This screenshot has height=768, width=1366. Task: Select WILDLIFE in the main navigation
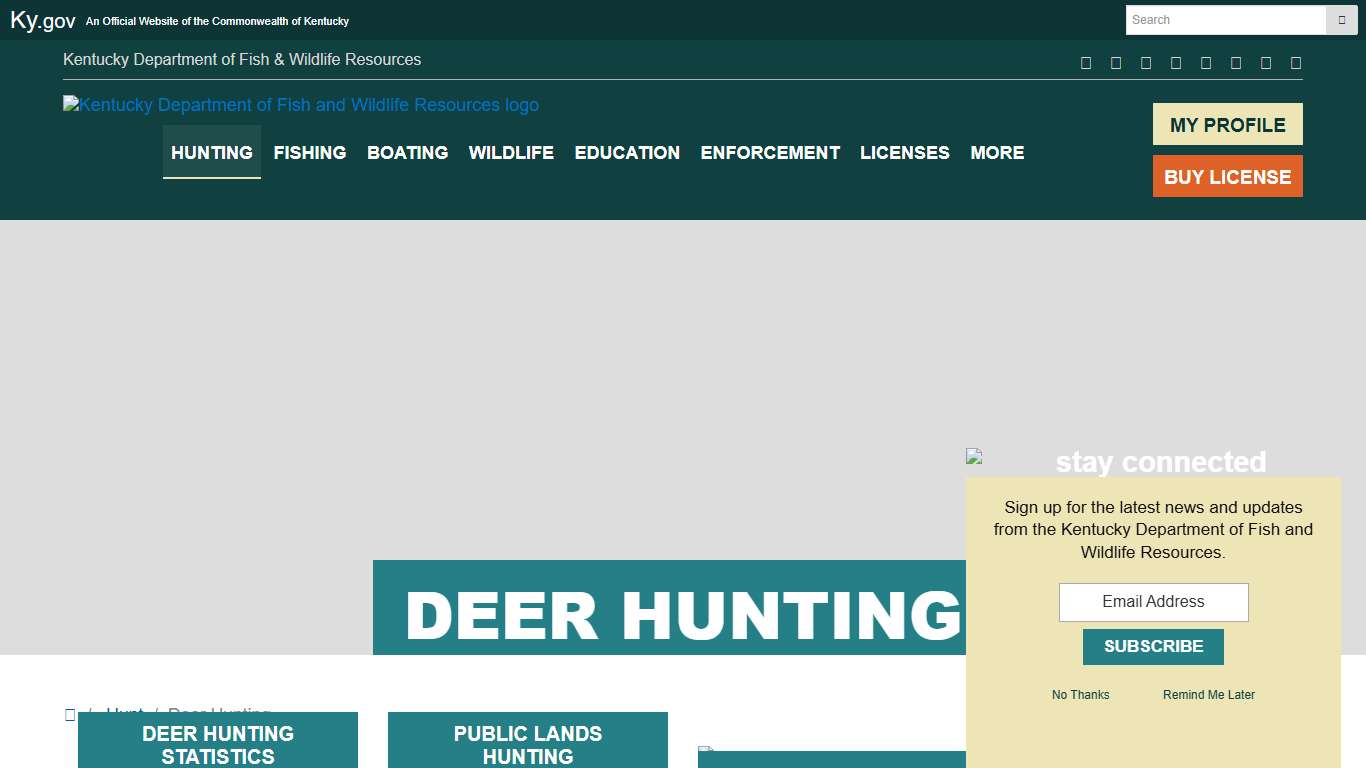click(511, 152)
